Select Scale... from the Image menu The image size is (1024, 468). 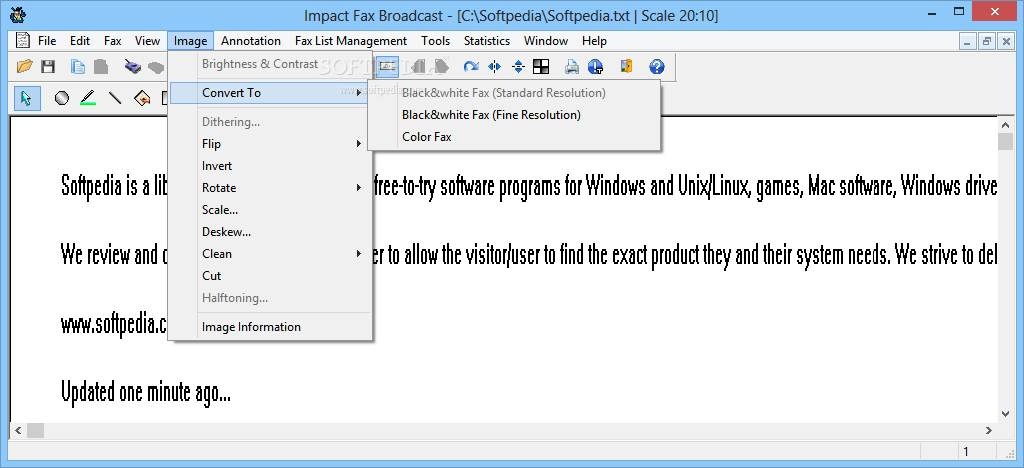(x=270, y=210)
